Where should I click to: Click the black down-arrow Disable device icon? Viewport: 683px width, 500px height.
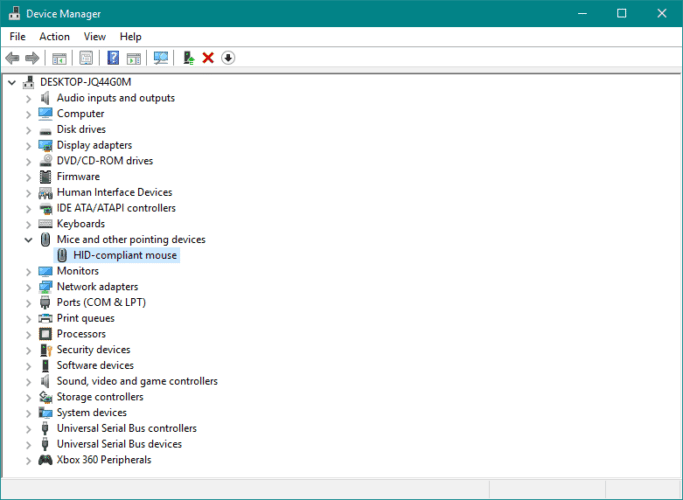tap(228, 58)
